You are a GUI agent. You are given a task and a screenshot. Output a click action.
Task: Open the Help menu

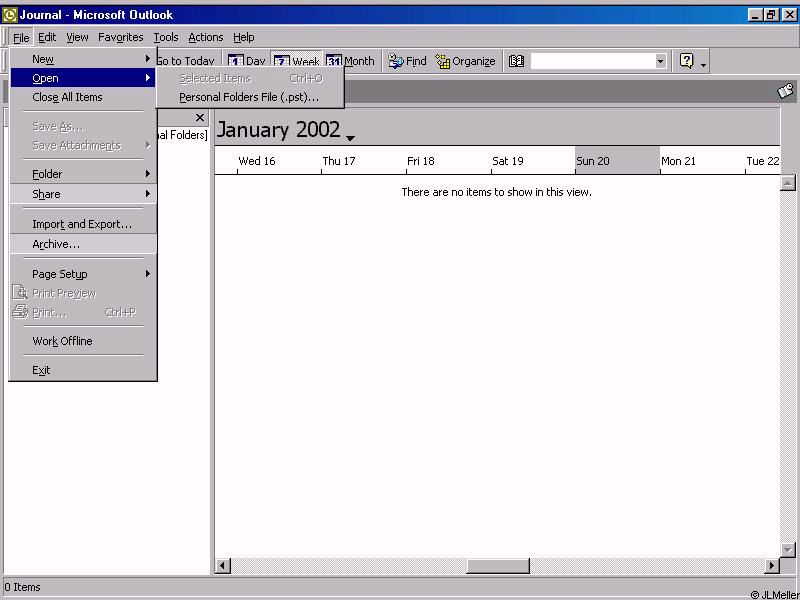coord(243,37)
